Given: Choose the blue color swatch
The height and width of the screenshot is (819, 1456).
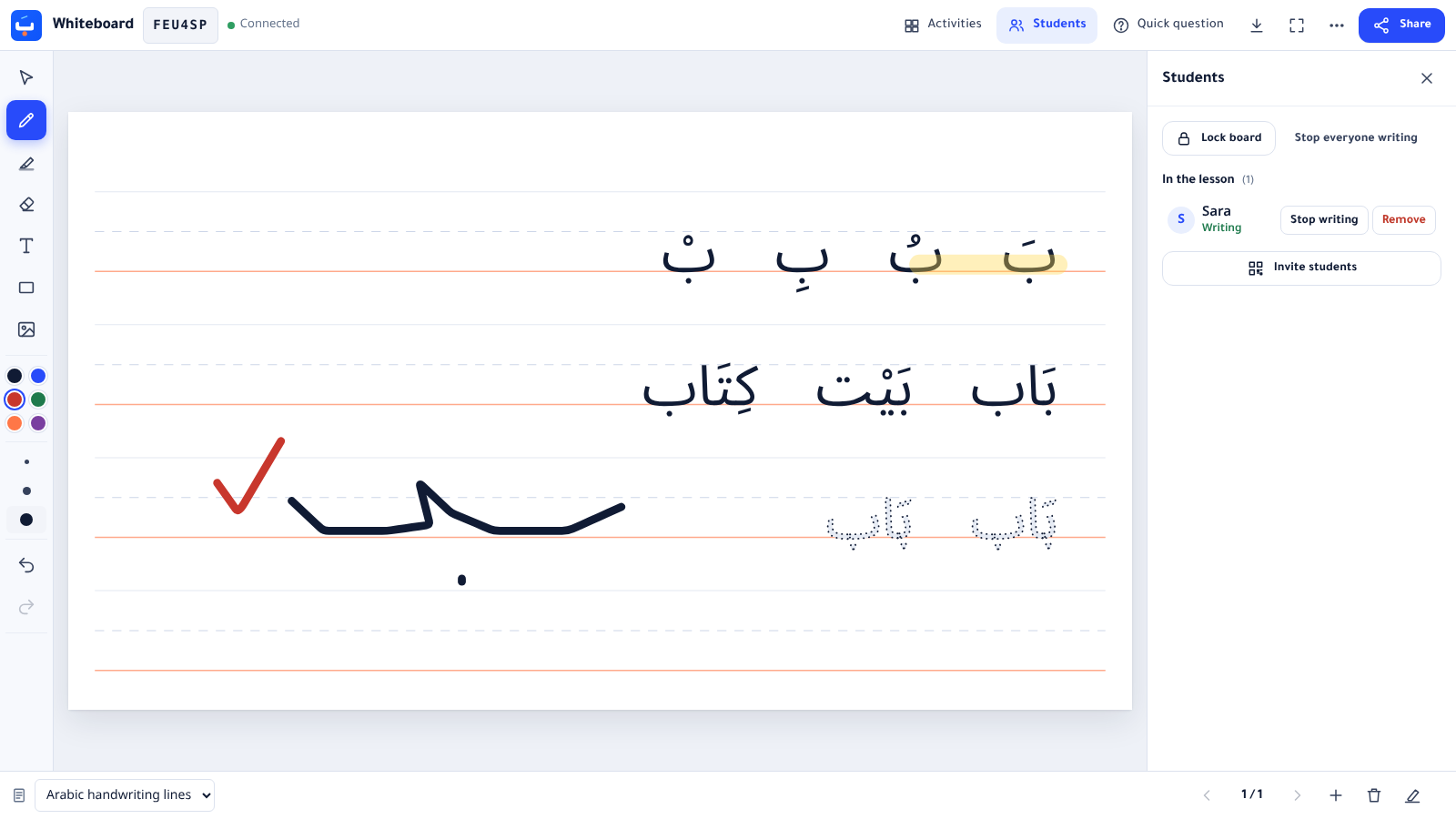Looking at the screenshot, I should pyautogui.click(x=38, y=376).
